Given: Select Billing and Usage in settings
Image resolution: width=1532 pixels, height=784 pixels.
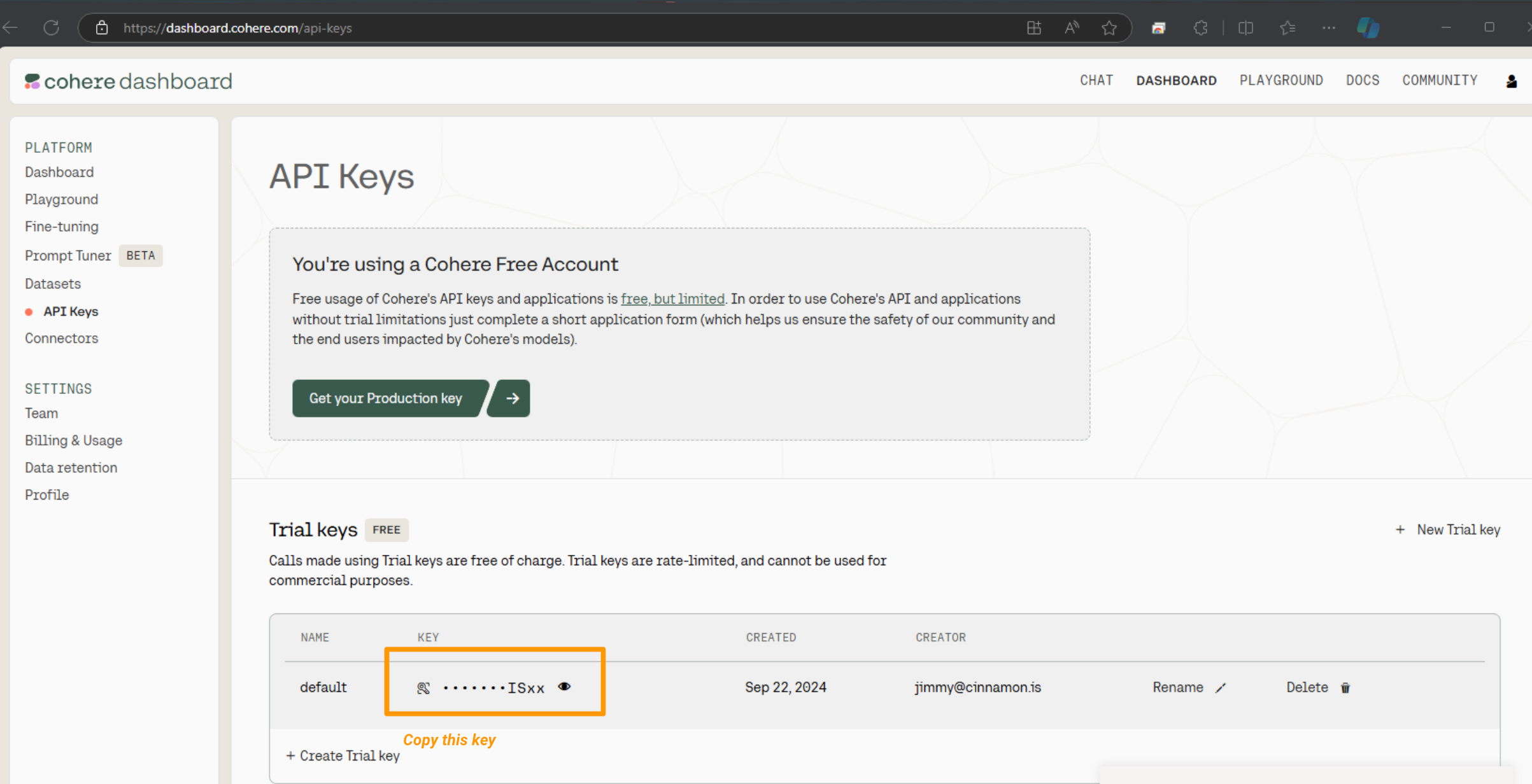Looking at the screenshot, I should [73, 440].
